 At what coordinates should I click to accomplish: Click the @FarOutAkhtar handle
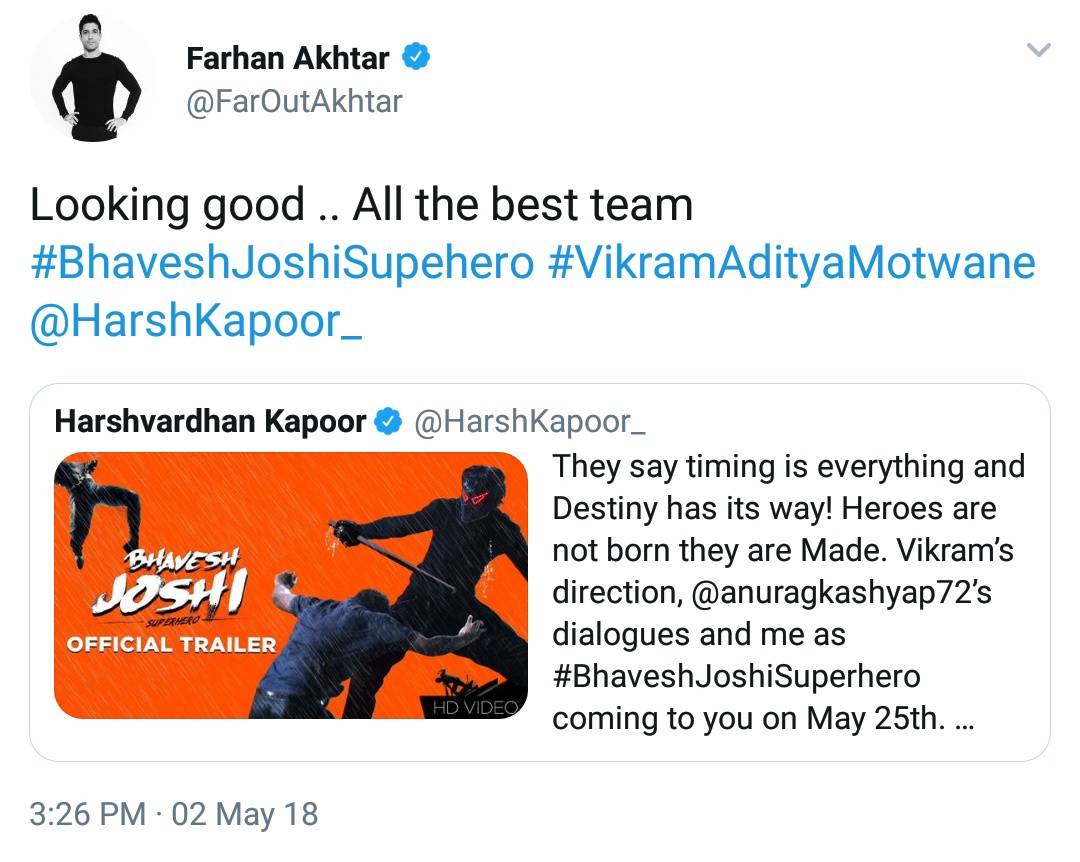(x=294, y=101)
